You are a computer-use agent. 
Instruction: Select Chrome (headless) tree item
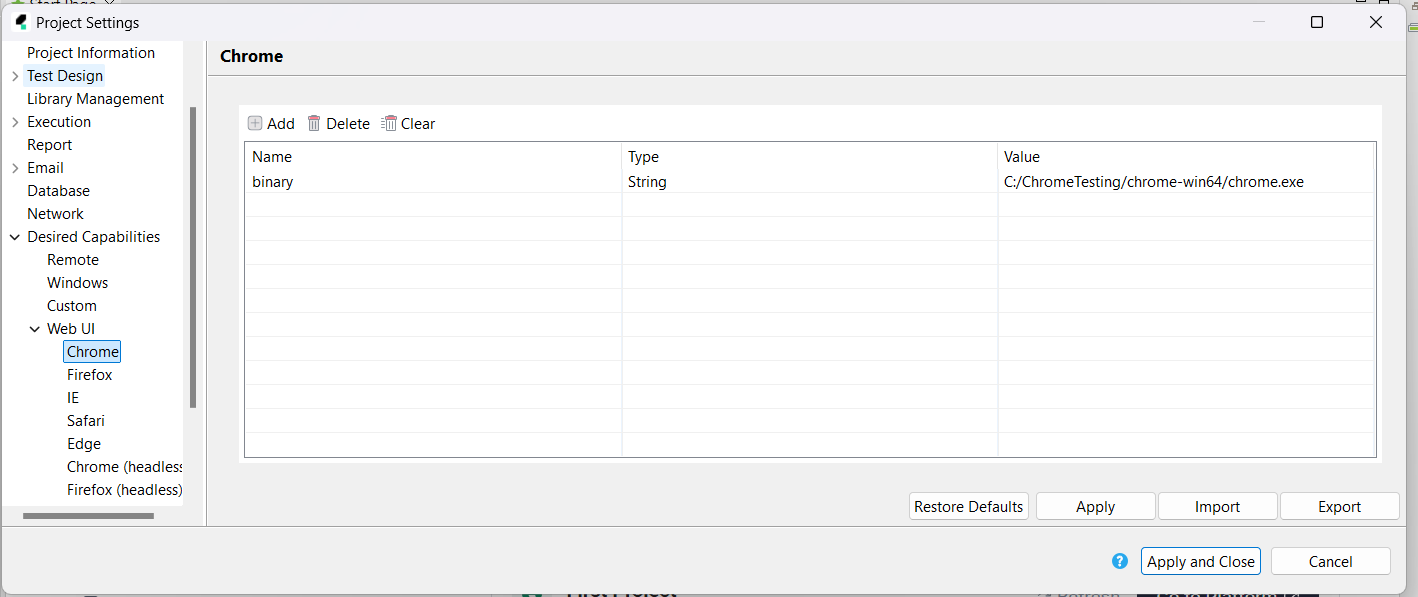coord(124,467)
